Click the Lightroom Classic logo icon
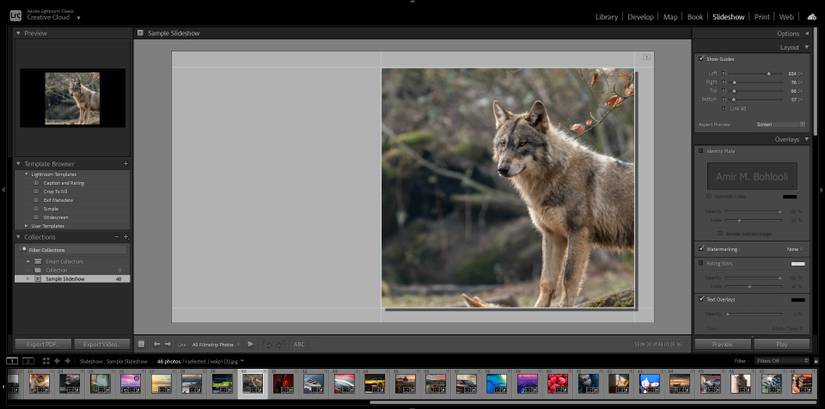The image size is (825, 409). pyautogui.click(x=15, y=15)
